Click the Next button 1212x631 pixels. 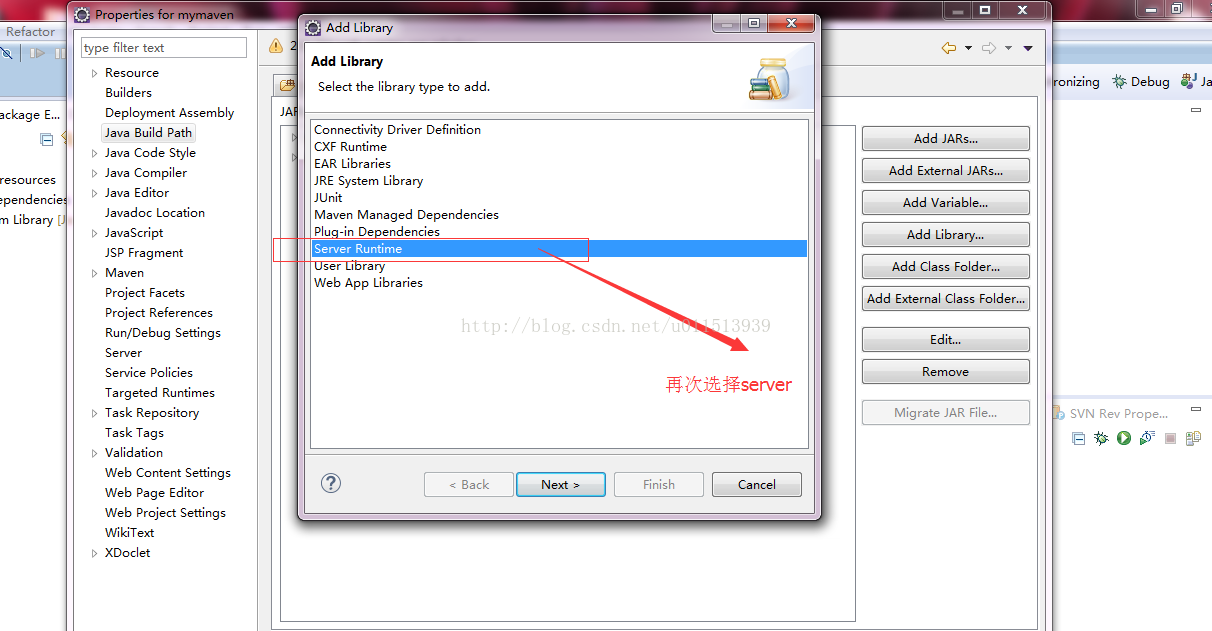click(x=560, y=484)
